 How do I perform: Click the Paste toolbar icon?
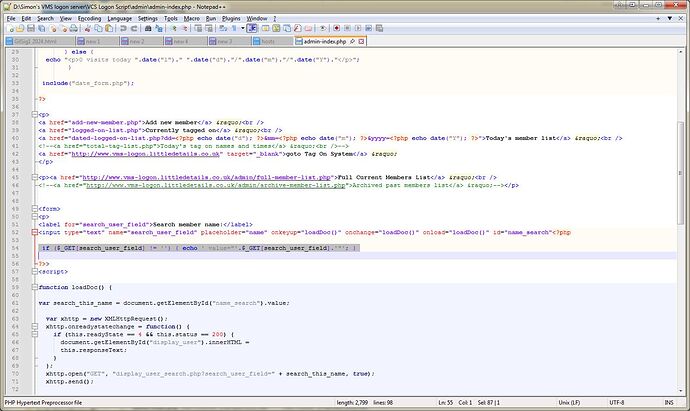click(x=109, y=28)
